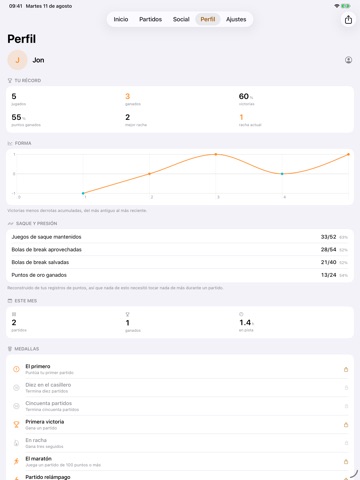Tap unlocked padlock in Primera victoria row
Screen dimensions: 360x480
[x=346, y=425]
